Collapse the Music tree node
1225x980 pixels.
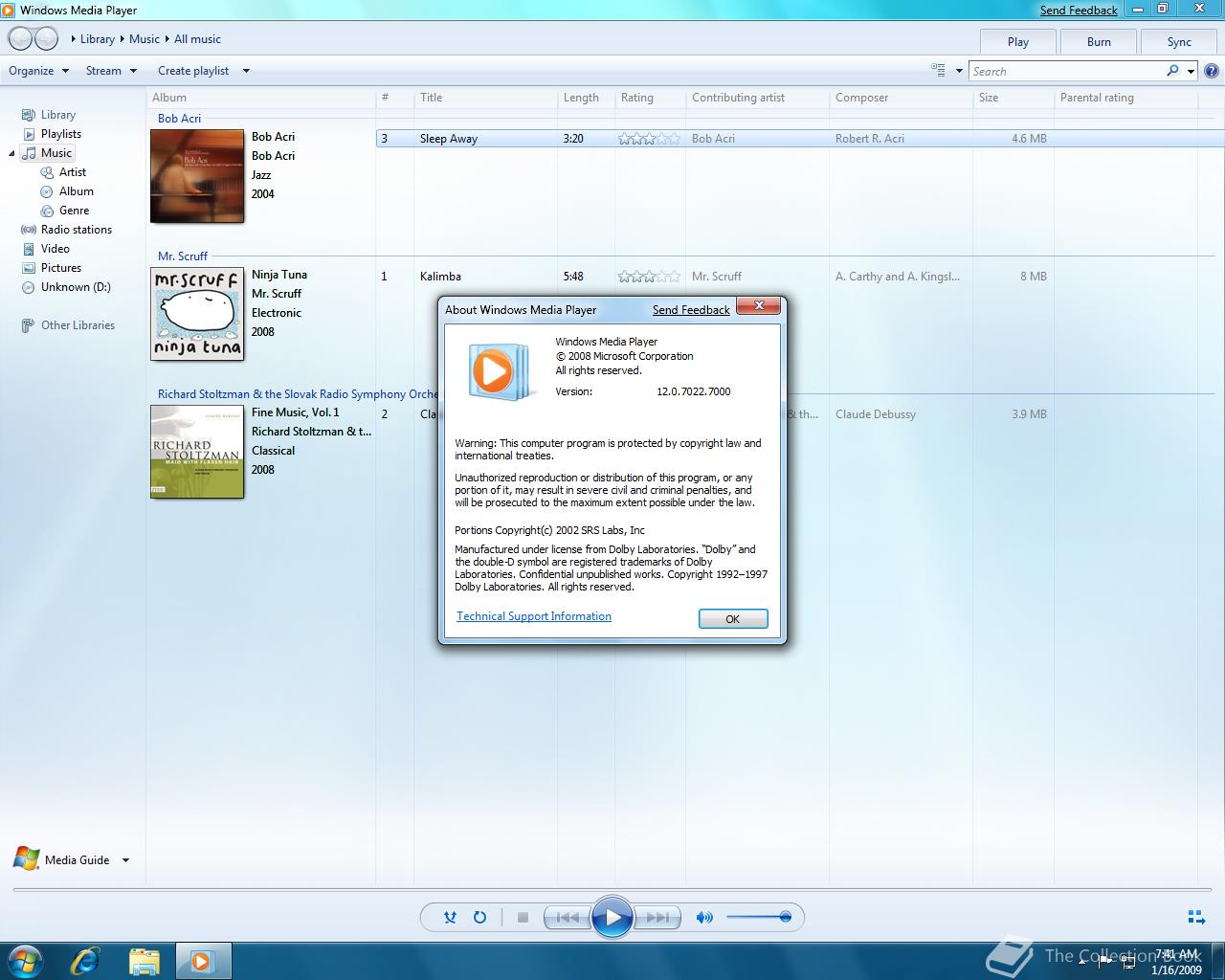pos(11,153)
